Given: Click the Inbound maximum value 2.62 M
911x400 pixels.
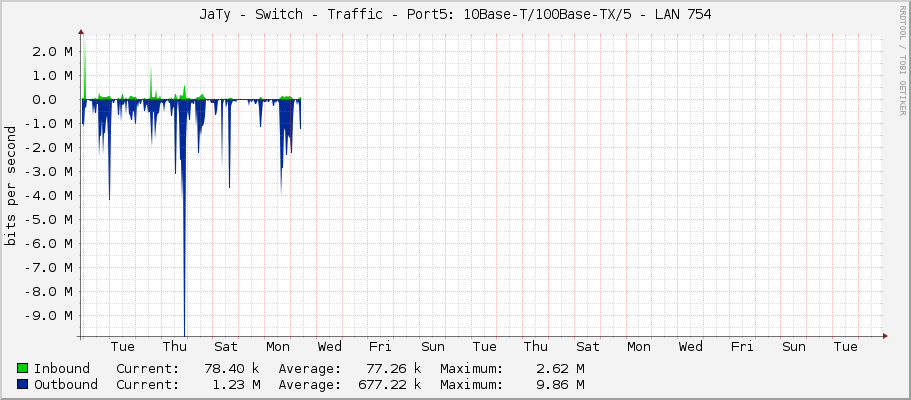Looking at the screenshot, I should [561, 369].
